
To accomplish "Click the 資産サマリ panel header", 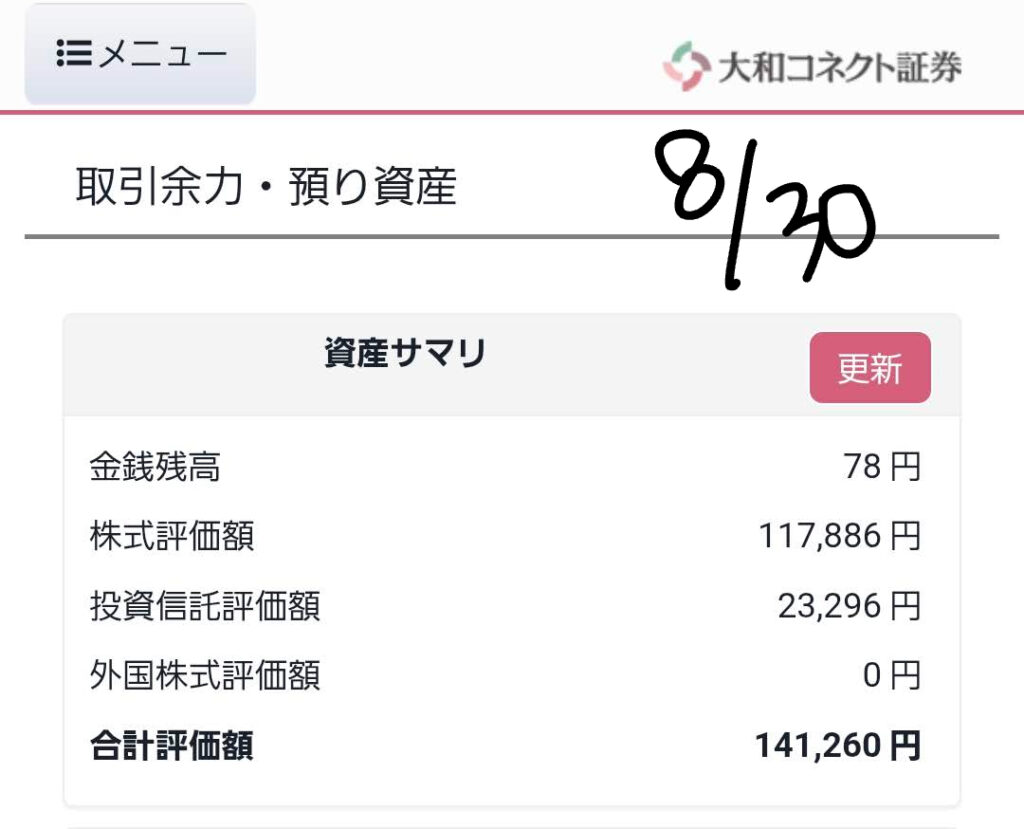I will pos(512,365).
